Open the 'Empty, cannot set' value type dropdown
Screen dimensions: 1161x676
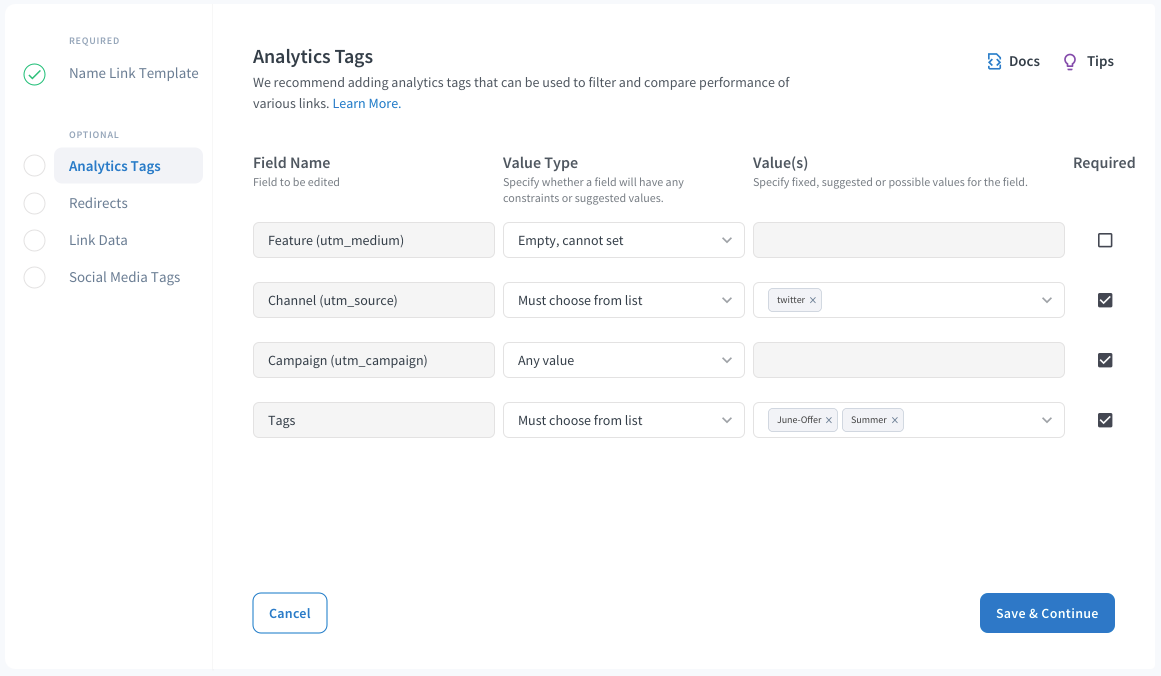623,240
